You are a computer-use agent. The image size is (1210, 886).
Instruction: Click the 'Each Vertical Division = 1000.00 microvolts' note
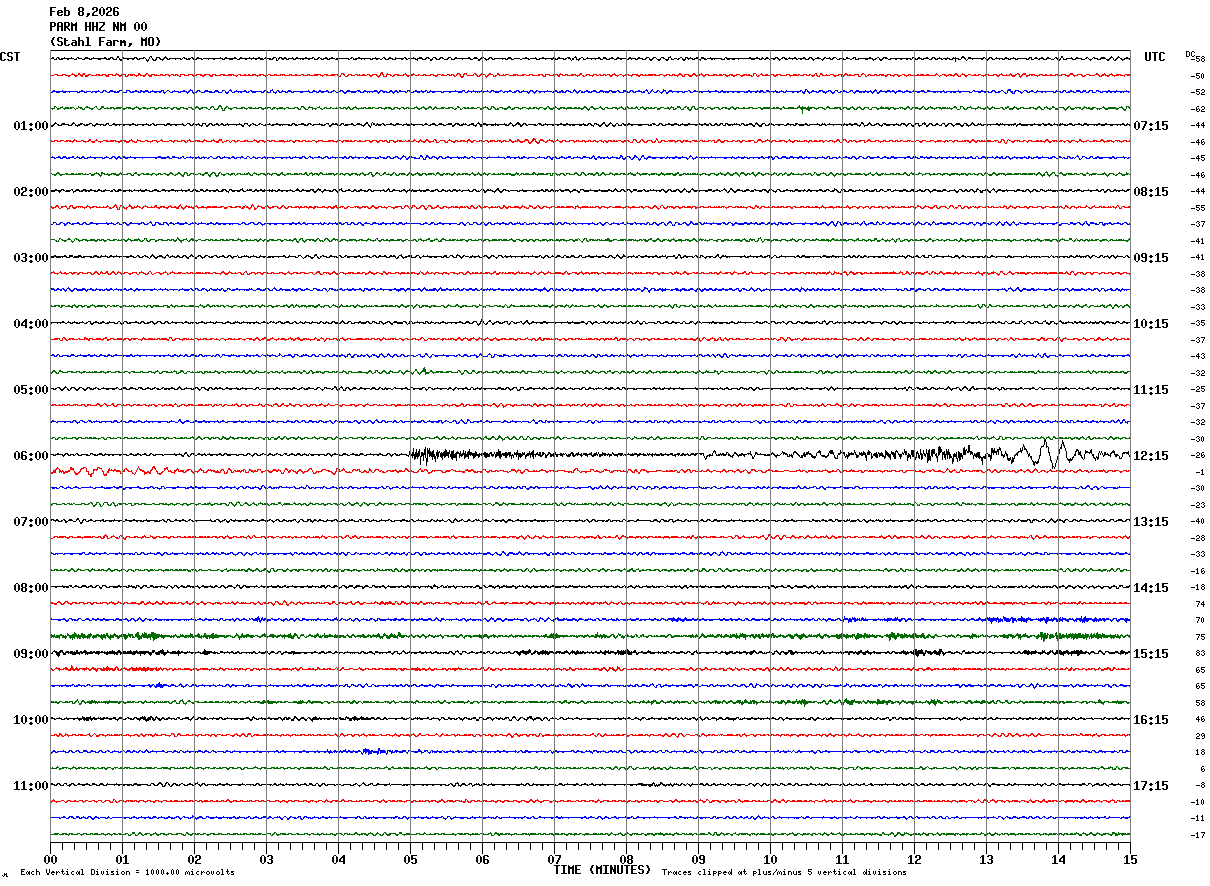point(128,873)
